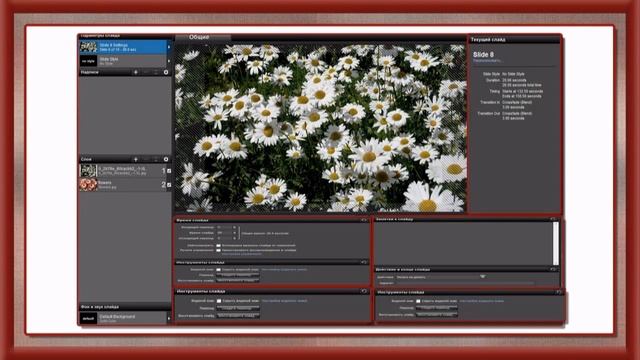The width and height of the screenshot is (640, 360).
Task: Adjust the incoming transition time stepper
Action: tap(234, 227)
